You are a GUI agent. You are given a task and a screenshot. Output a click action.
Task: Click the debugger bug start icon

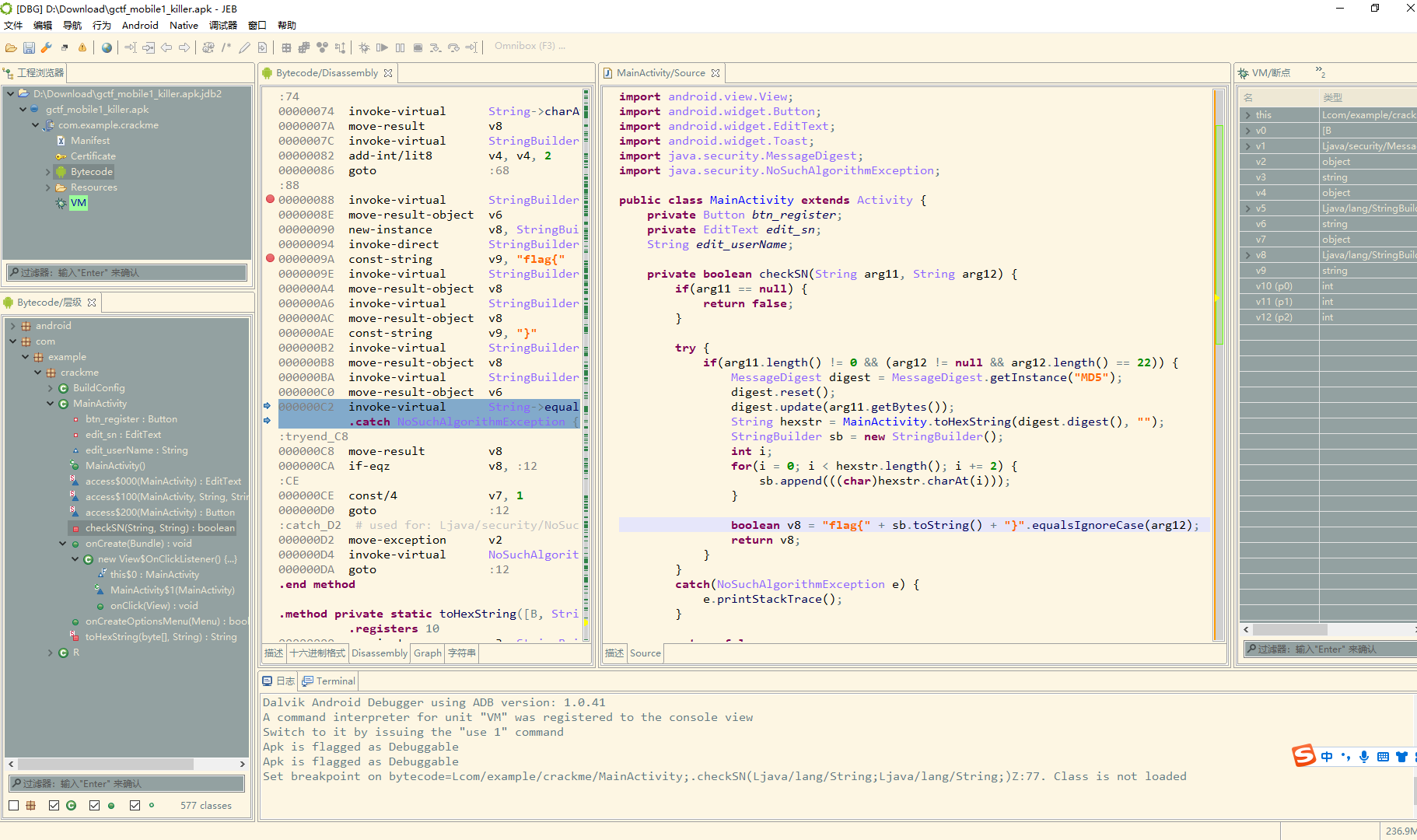coord(364,47)
